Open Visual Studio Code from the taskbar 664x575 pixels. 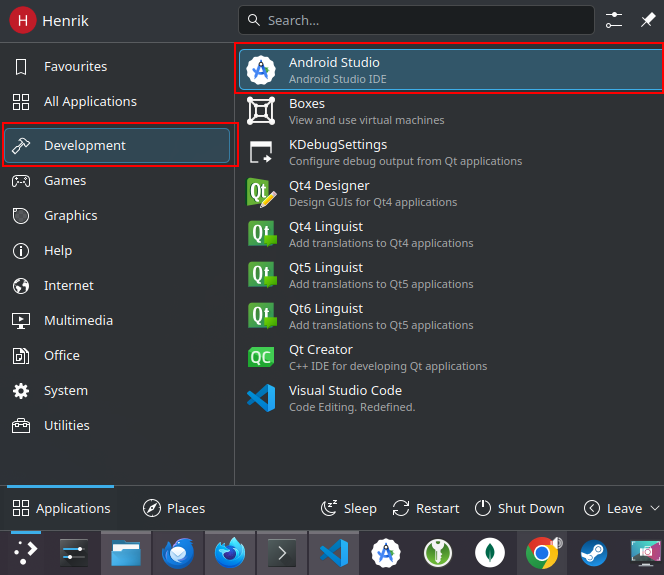pos(334,553)
